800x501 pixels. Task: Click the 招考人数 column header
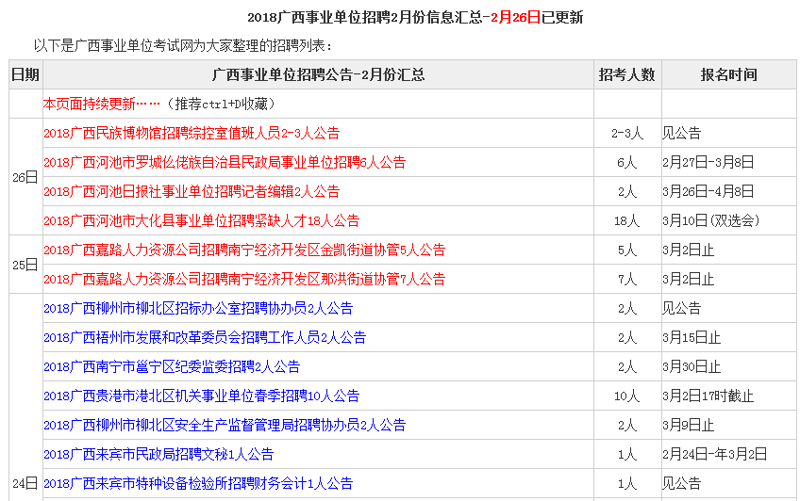coord(627,75)
